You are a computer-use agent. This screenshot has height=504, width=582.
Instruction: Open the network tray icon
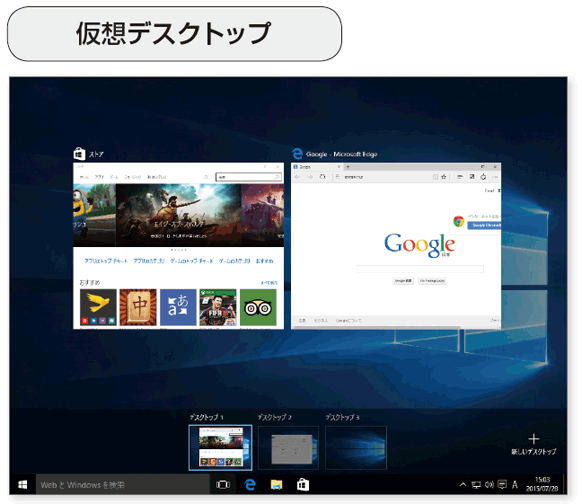pyautogui.click(x=476, y=485)
